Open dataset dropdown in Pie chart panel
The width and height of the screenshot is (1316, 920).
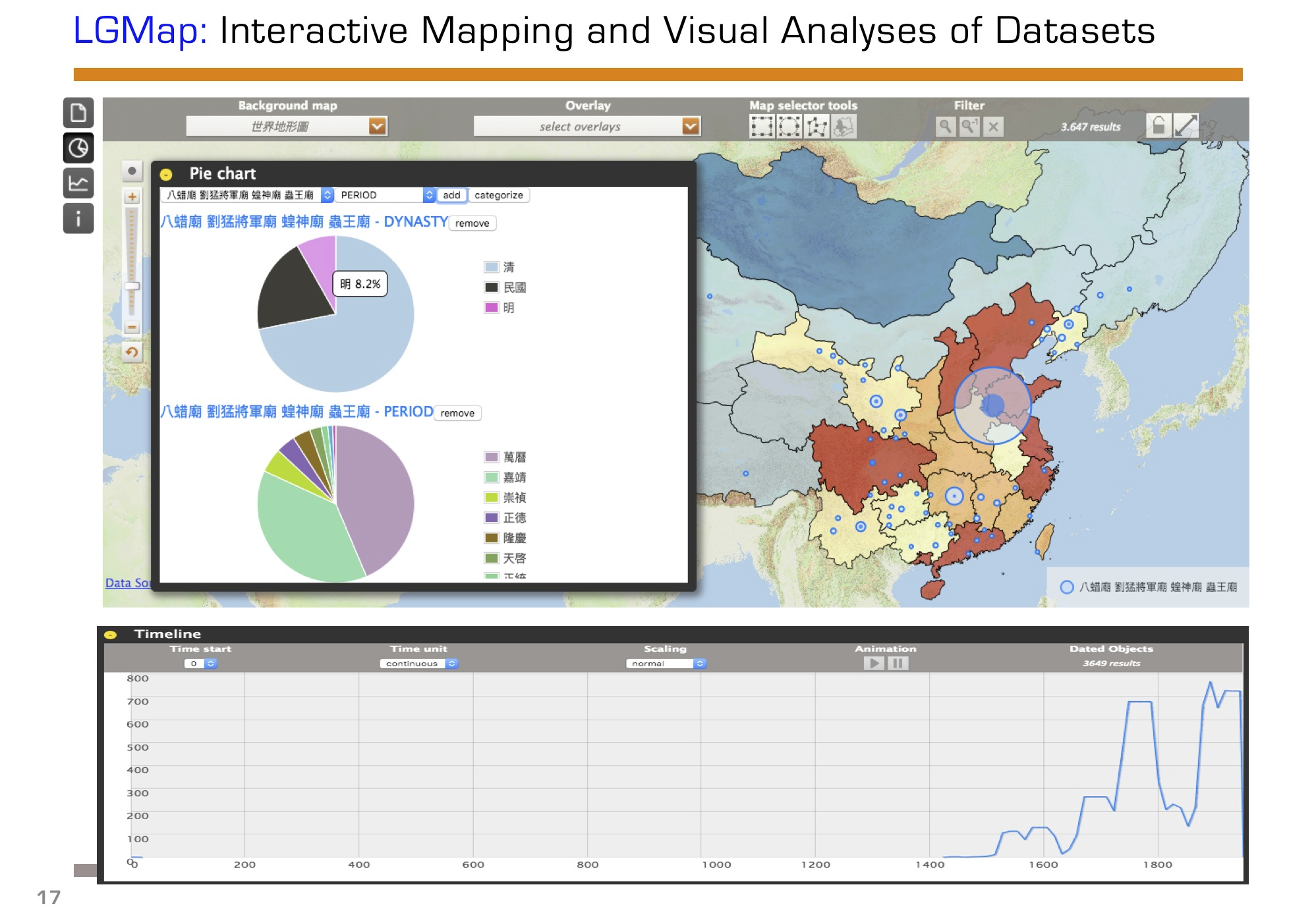tap(248, 195)
